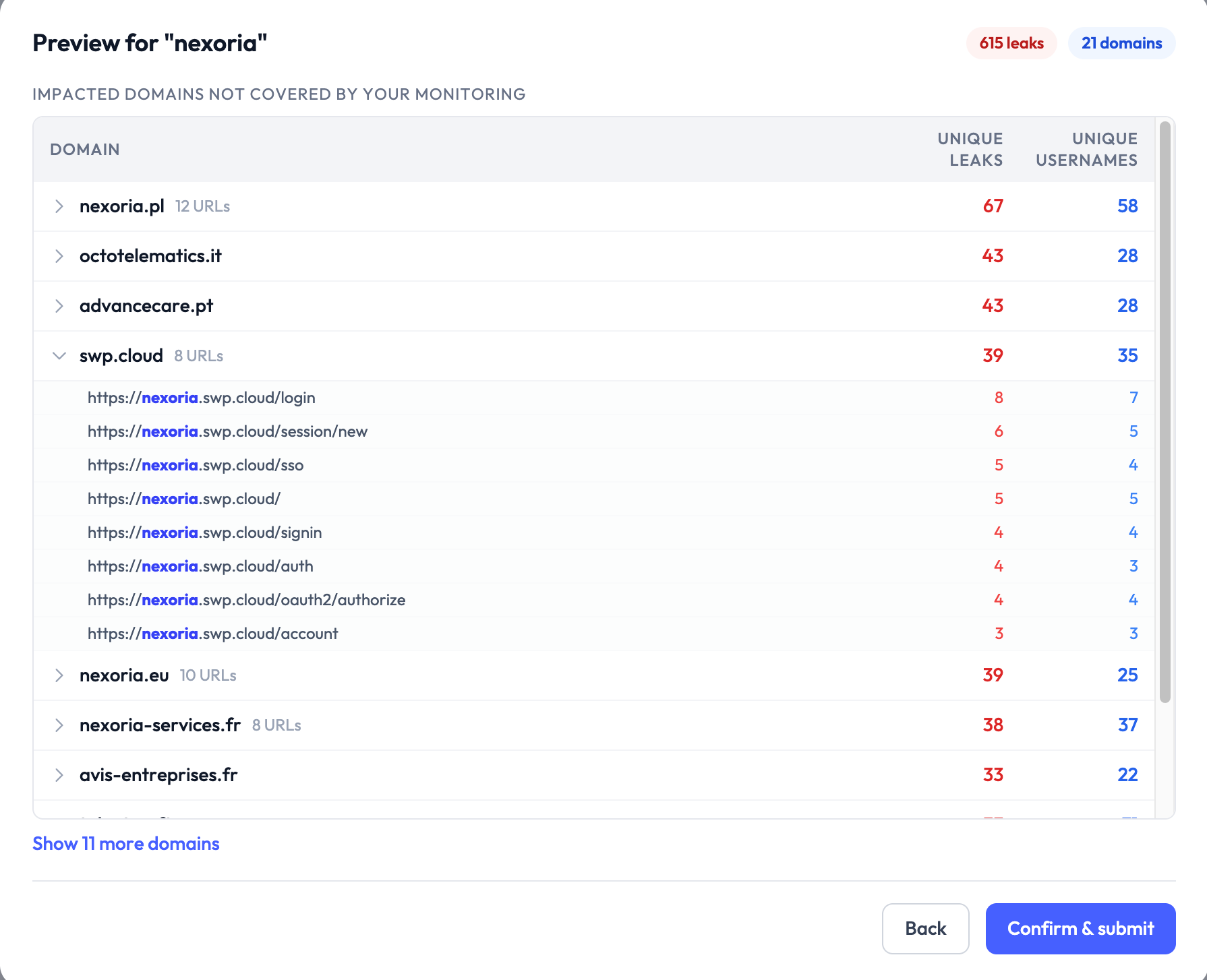Select the nexoria.swp.cloud/account row
The height and width of the screenshot is (980, 1207).
[x=212, y=634]
